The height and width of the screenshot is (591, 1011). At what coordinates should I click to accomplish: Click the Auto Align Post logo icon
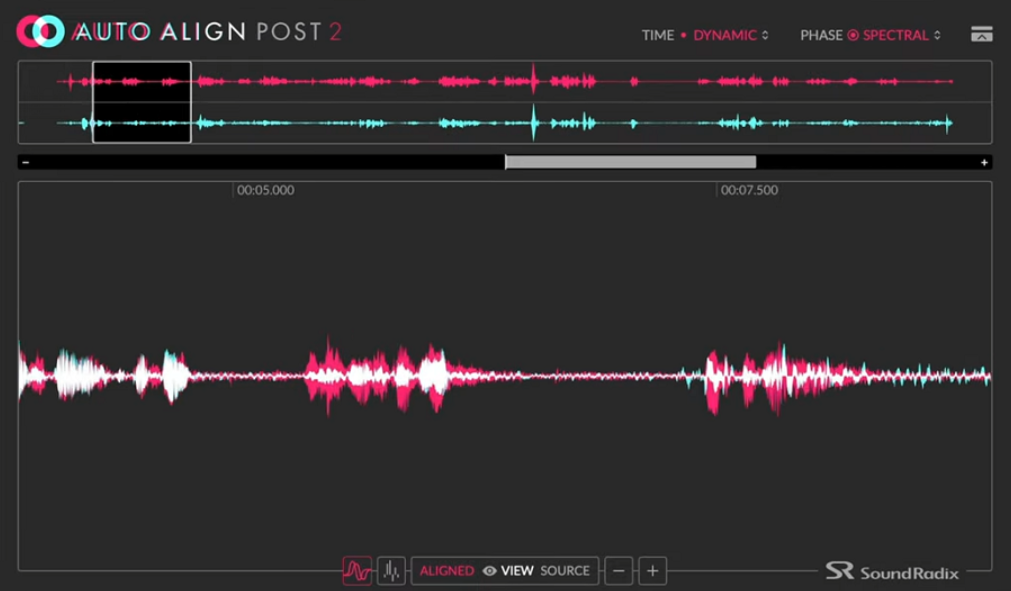pos(41,31)
